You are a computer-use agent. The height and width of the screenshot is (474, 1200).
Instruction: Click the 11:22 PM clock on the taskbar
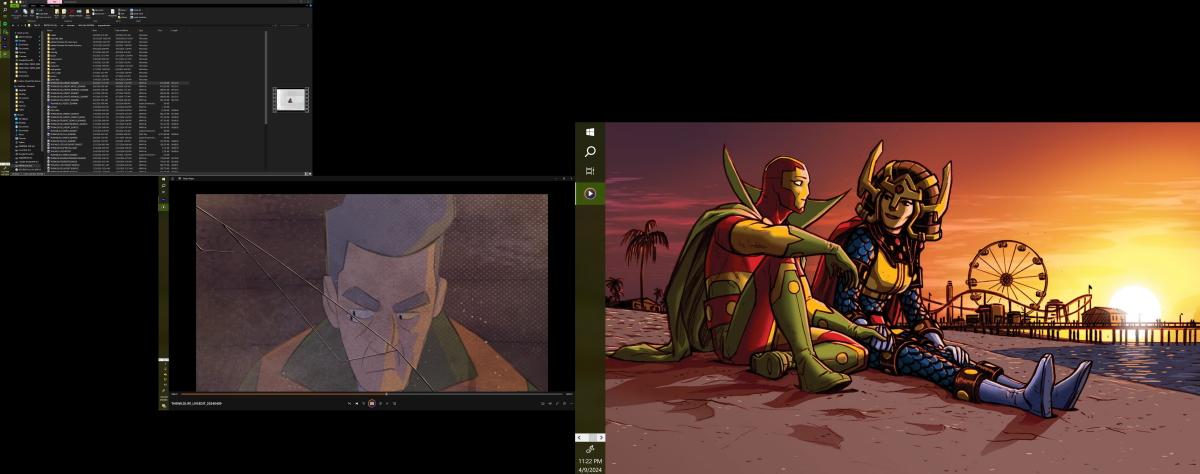[590, 462]
